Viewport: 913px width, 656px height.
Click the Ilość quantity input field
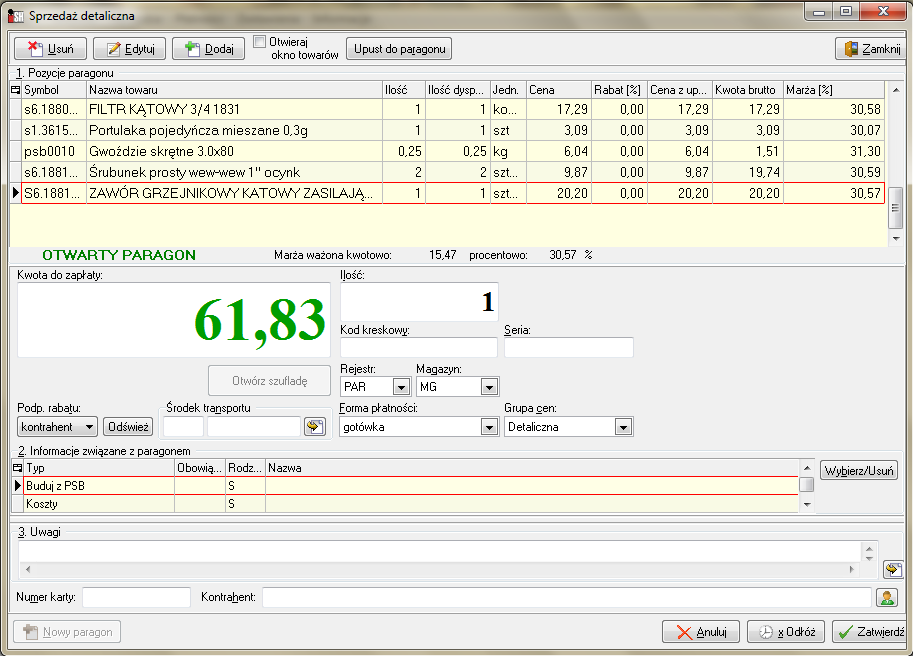419,302
